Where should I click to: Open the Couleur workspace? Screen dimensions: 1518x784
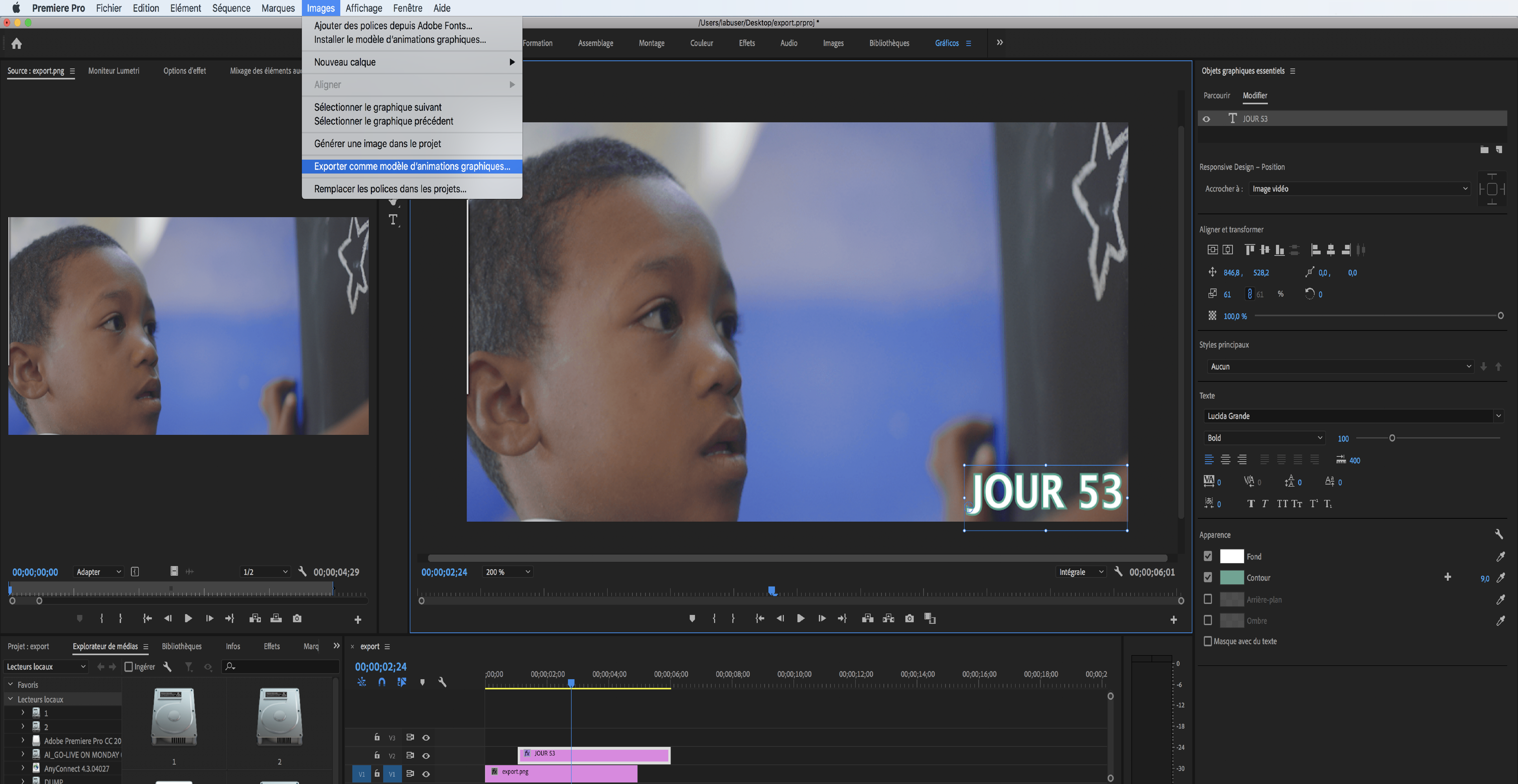coord(701,43)
